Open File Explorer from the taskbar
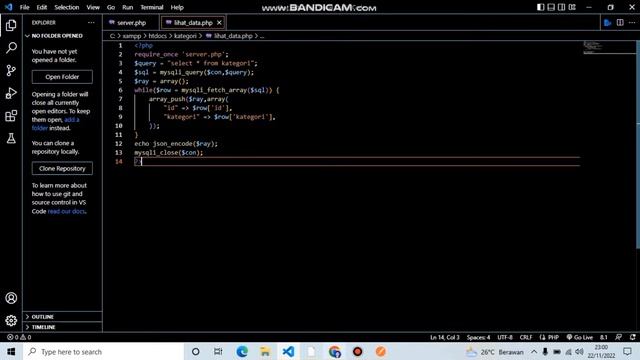Viewport: 640px width, 360px height. [265, 351]
